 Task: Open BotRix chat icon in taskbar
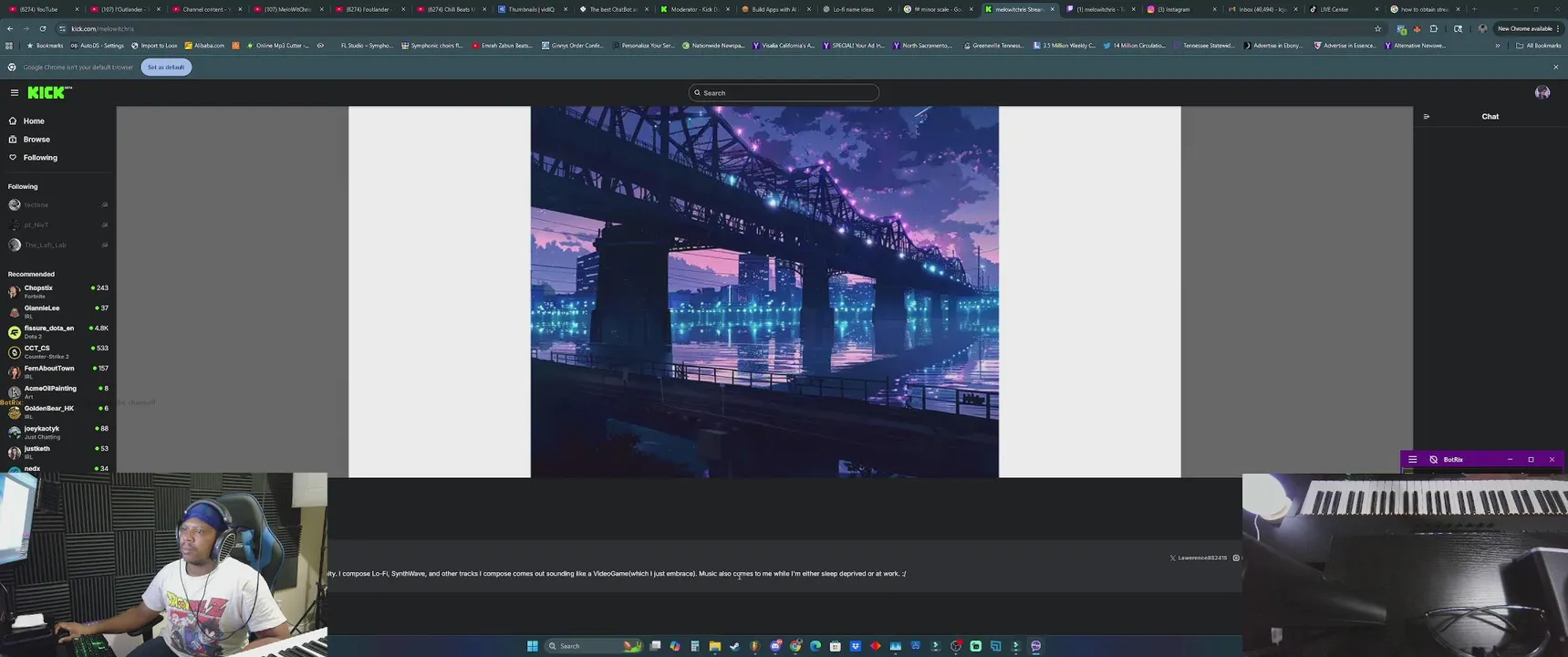pos(1036,646)
